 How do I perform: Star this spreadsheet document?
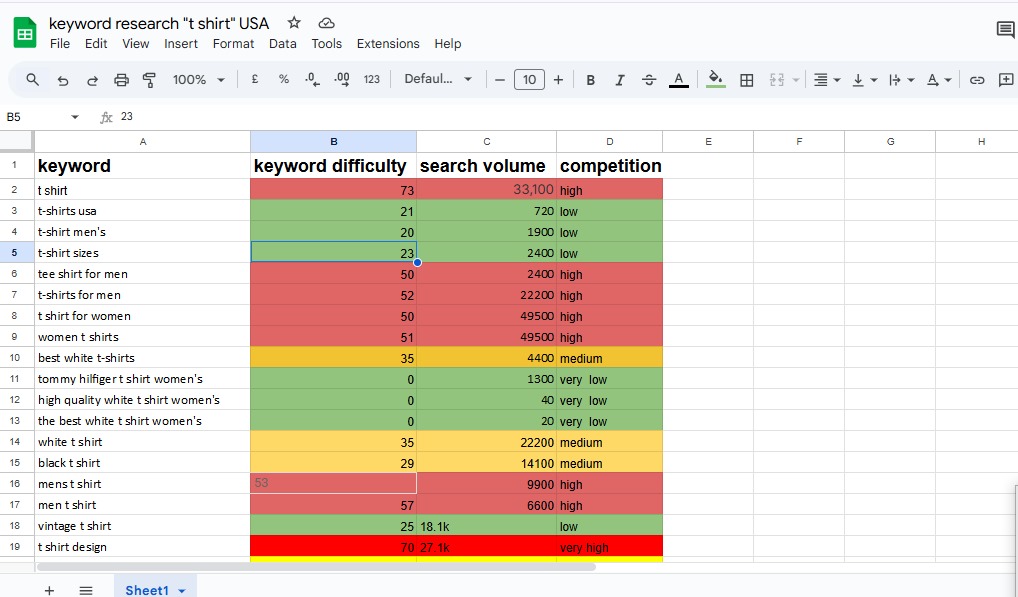point(294,23)
